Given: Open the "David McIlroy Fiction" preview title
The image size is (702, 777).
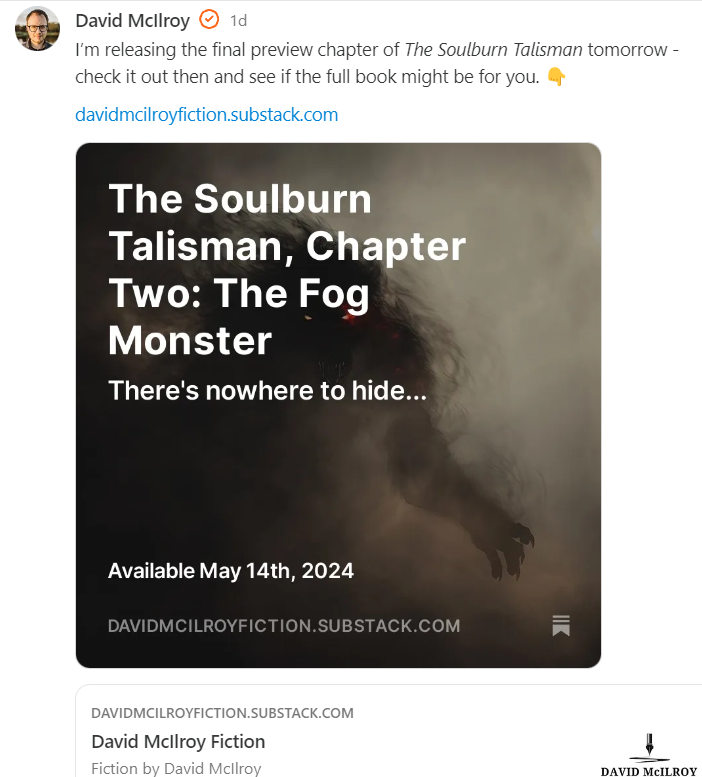Looking at the screenshot, I should [x=178, y=742].
